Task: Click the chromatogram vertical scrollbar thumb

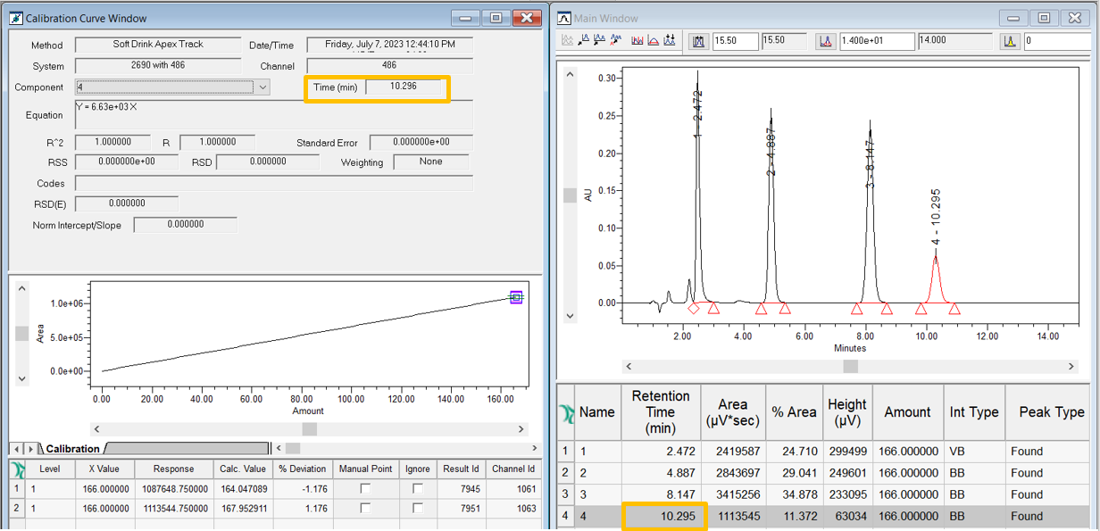Action: tap(570, 195)
